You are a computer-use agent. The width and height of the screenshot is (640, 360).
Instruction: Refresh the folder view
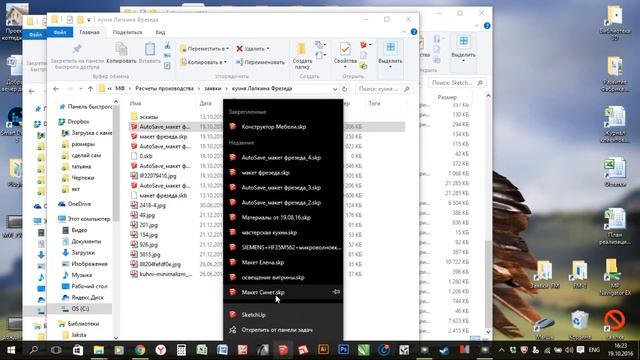coord(345,89)
